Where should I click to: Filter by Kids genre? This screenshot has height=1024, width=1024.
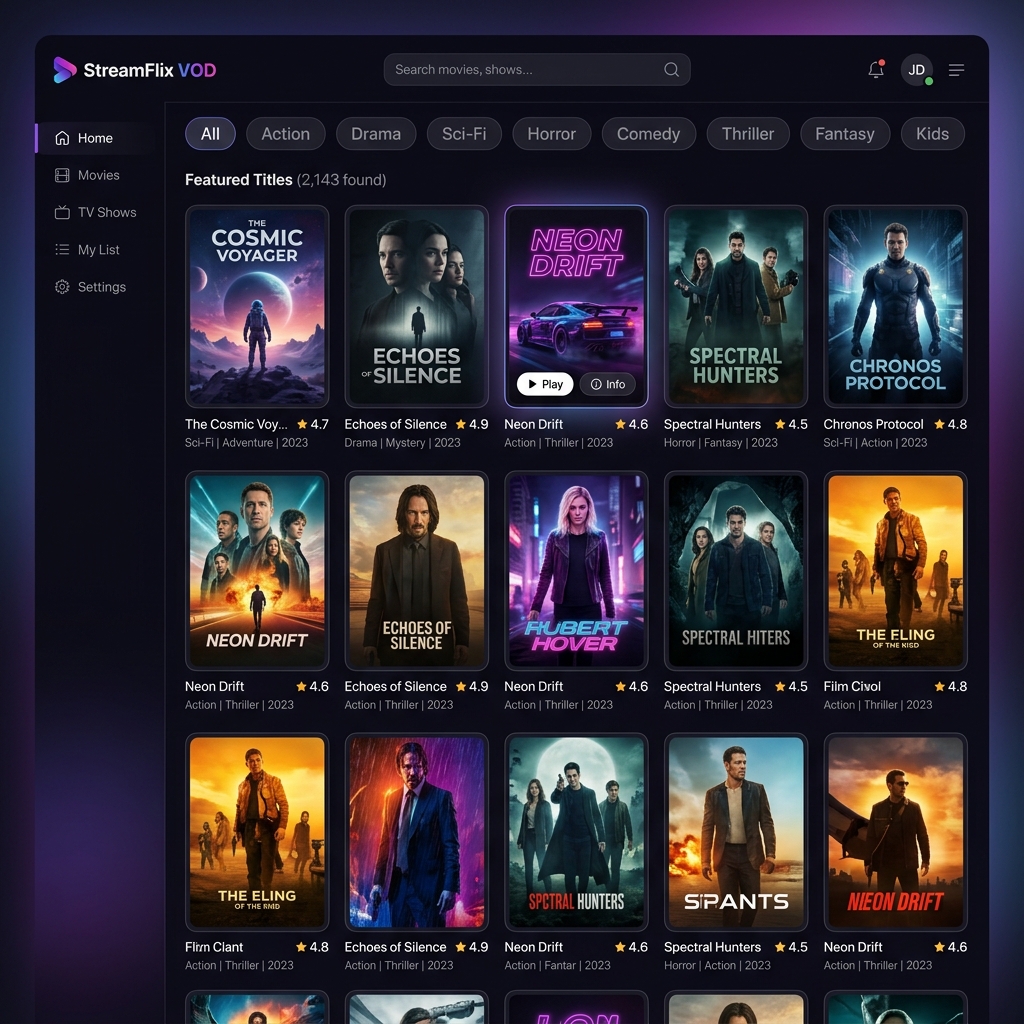pos(933,134)
